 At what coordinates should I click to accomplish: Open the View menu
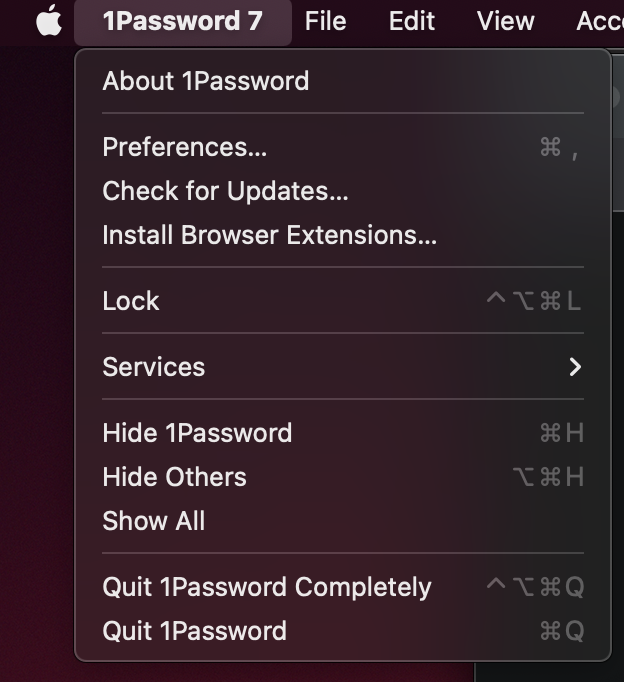click(x=505, y=21)
